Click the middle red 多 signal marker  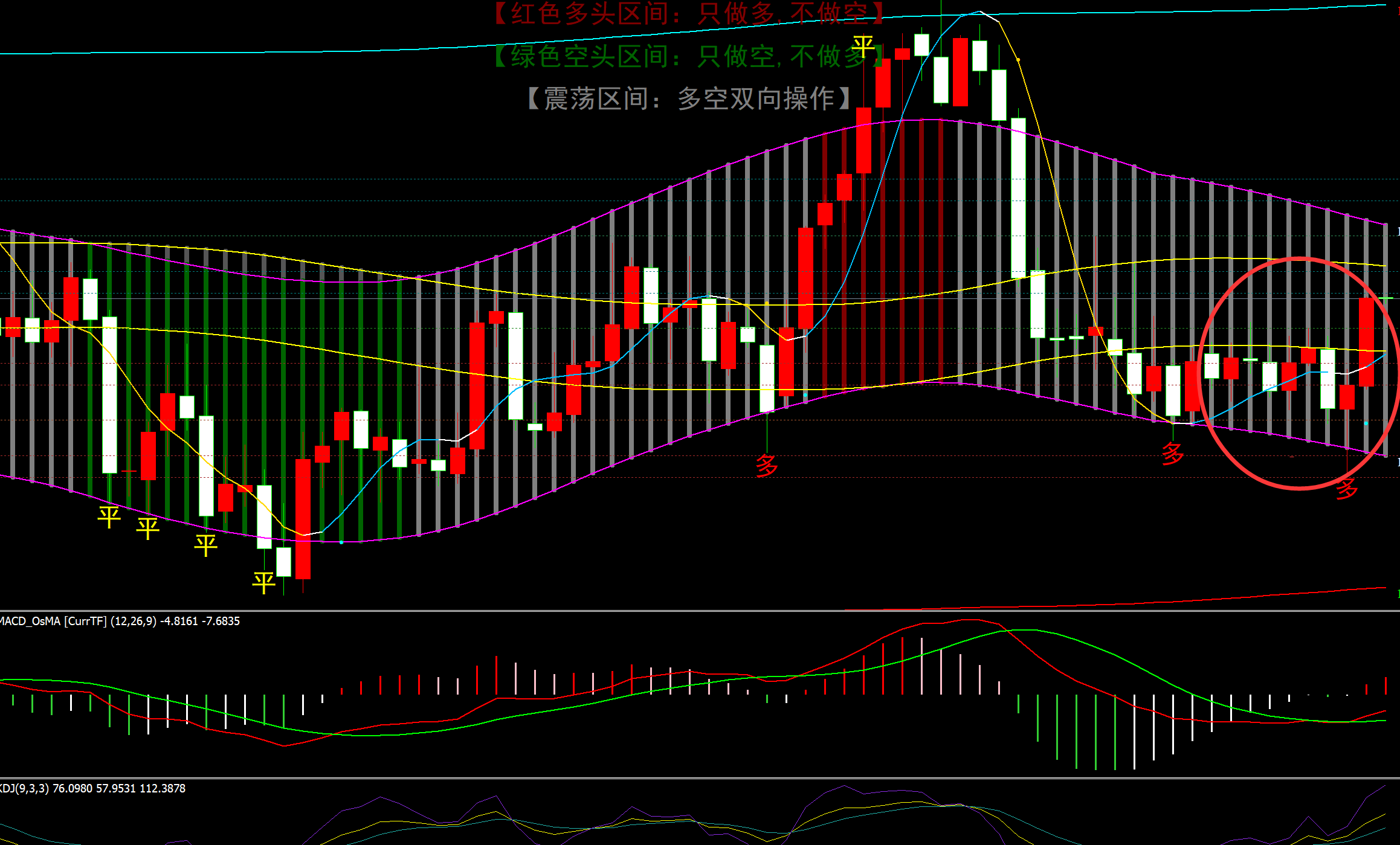point(767,466)
